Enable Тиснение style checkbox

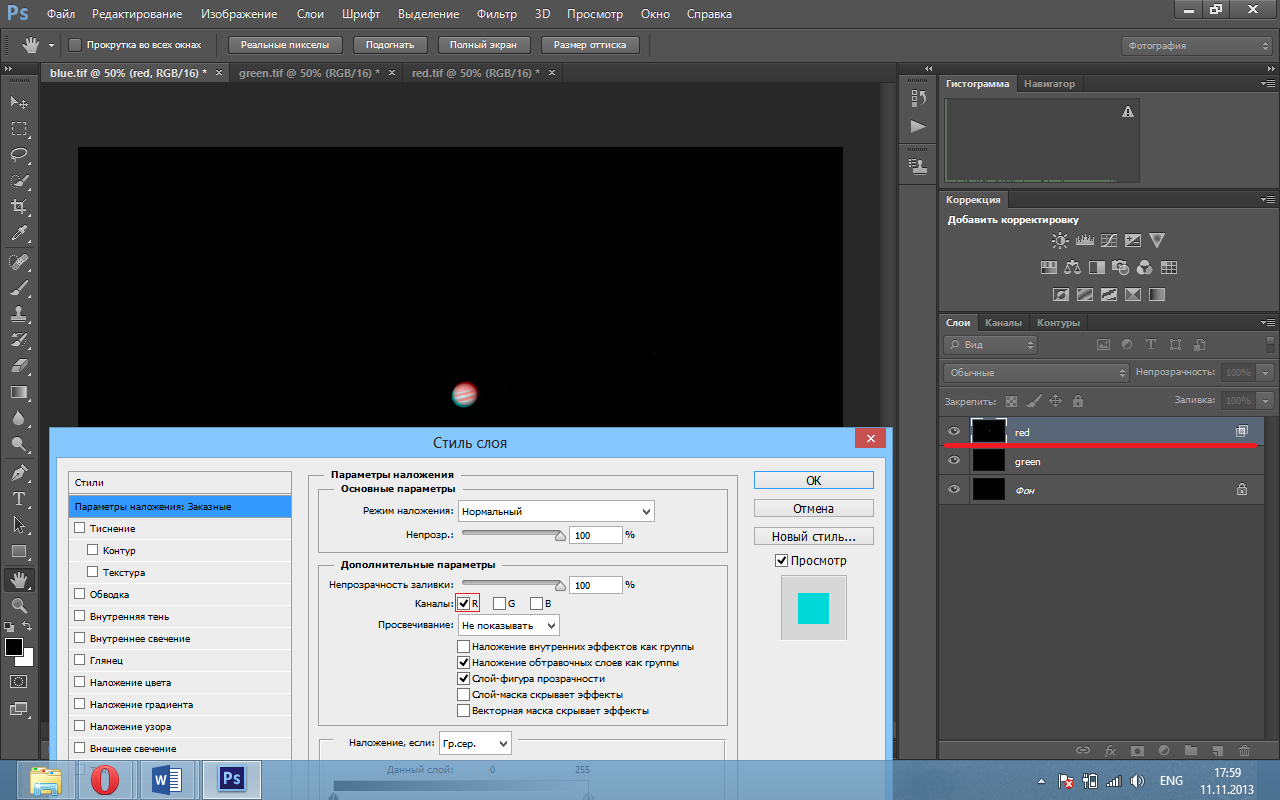pos(80,528)
